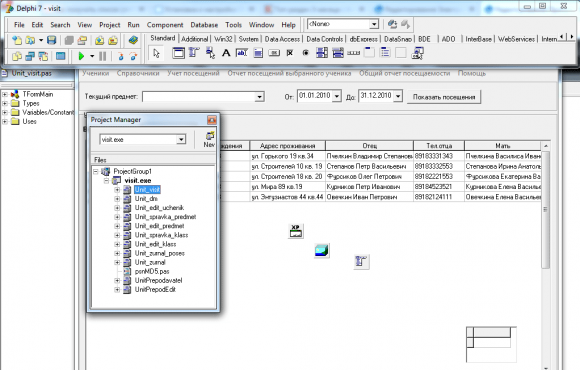Select the Label component (letter A)

click(x=226, y=53)
